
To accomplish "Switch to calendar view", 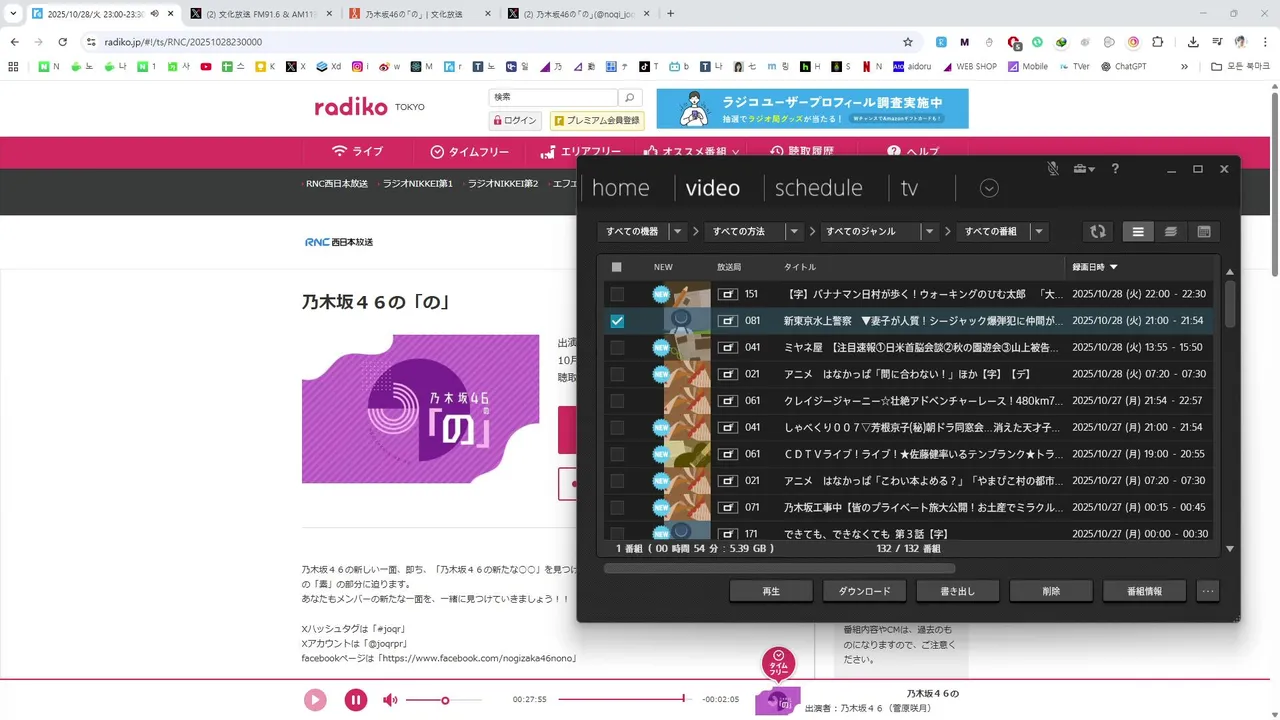I will (x=1203, y=231).
